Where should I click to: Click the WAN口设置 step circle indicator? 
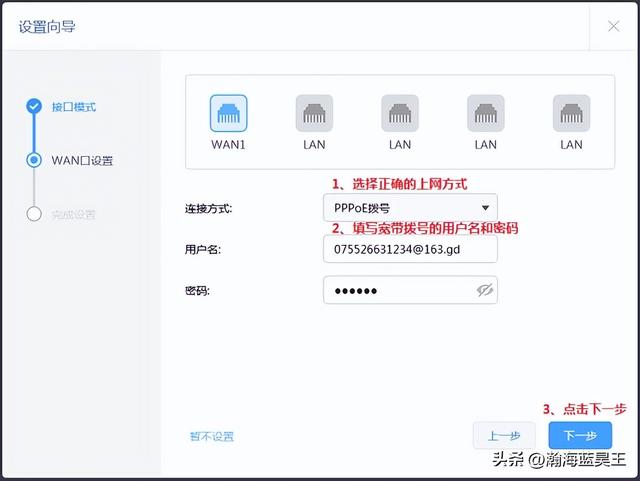34,160
